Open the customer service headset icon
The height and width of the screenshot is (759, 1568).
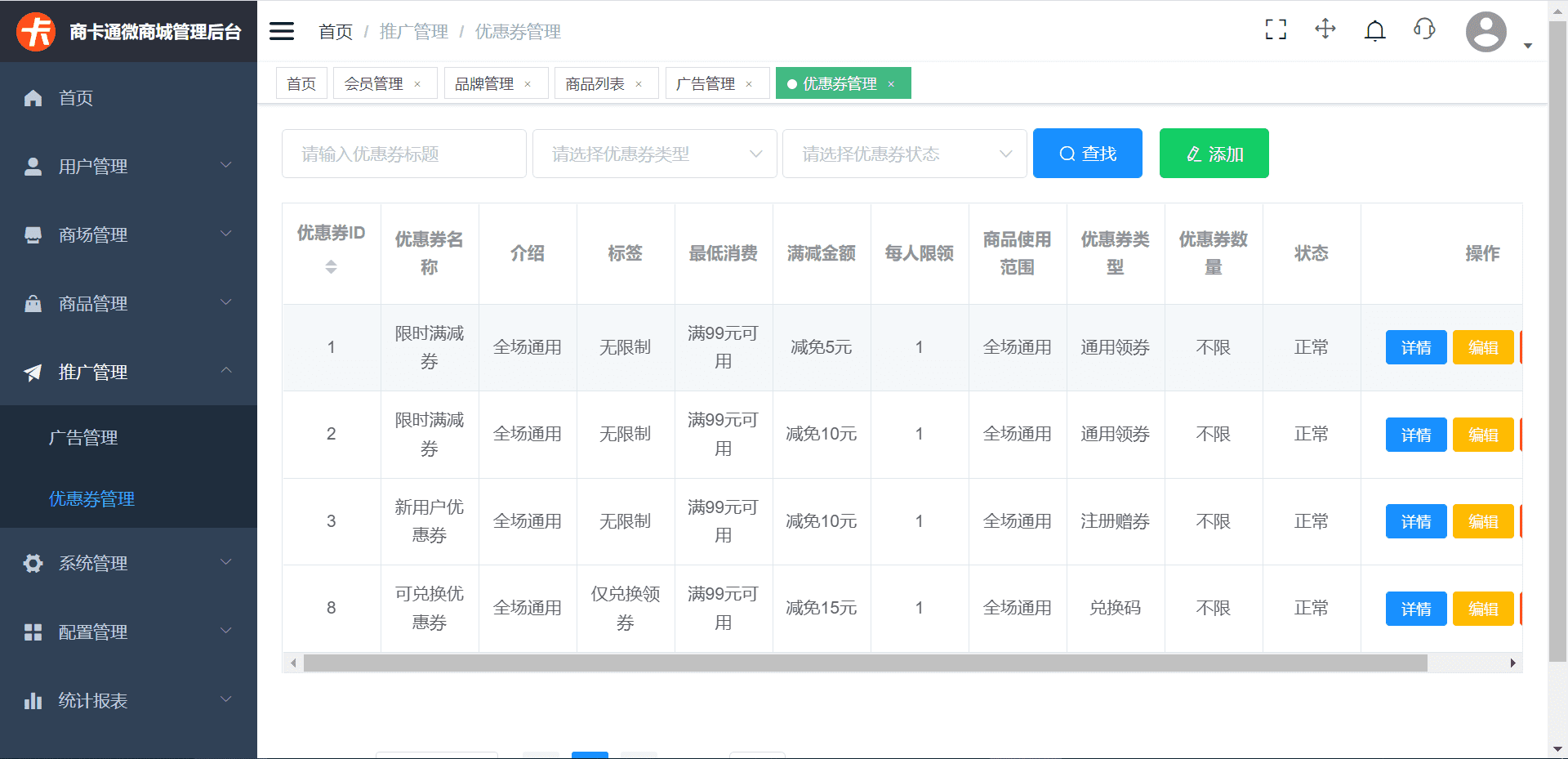coord(1423,29)
